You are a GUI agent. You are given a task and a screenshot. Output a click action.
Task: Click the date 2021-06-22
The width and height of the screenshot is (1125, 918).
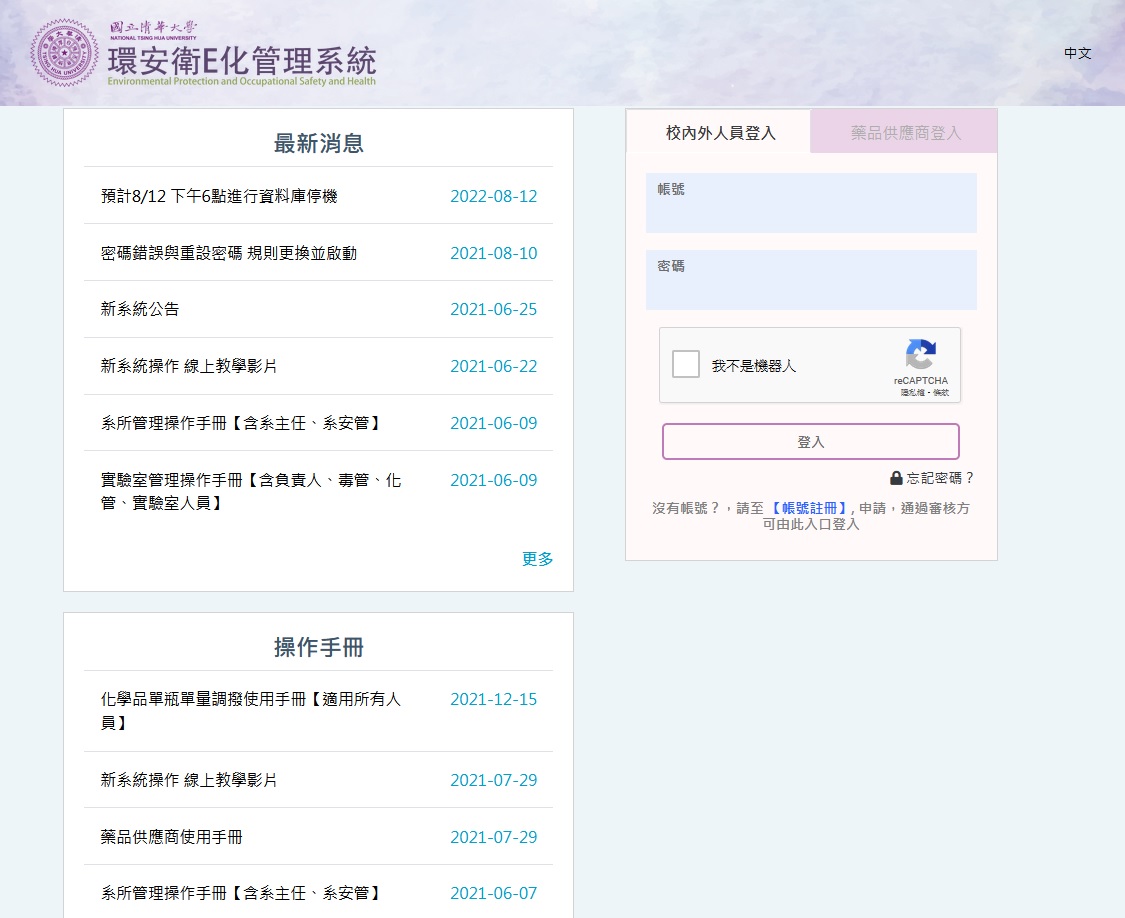[494, 366]
